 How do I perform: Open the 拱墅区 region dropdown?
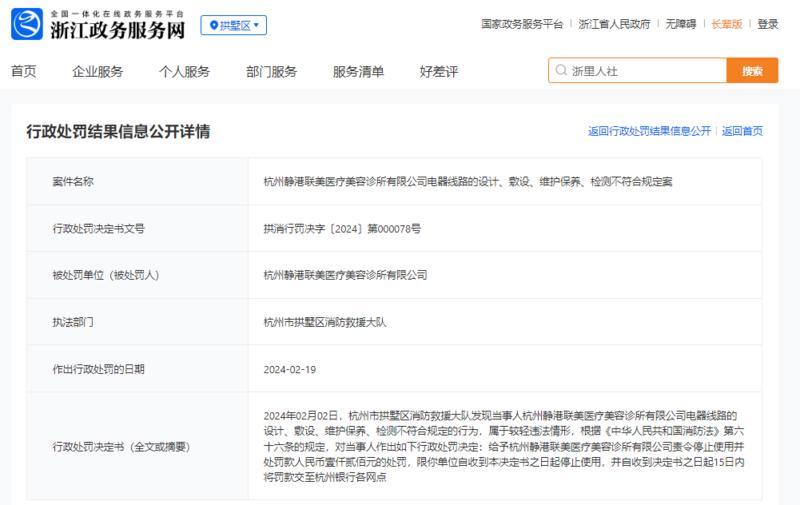pos(234,26)
